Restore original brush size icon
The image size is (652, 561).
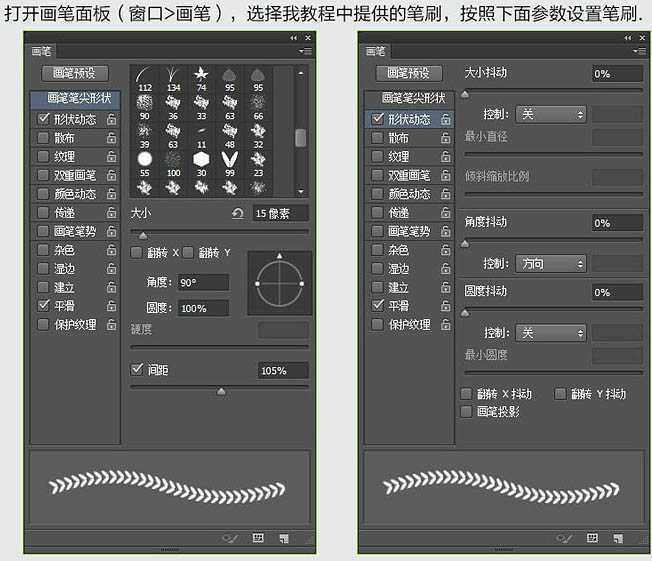[238, 213]
